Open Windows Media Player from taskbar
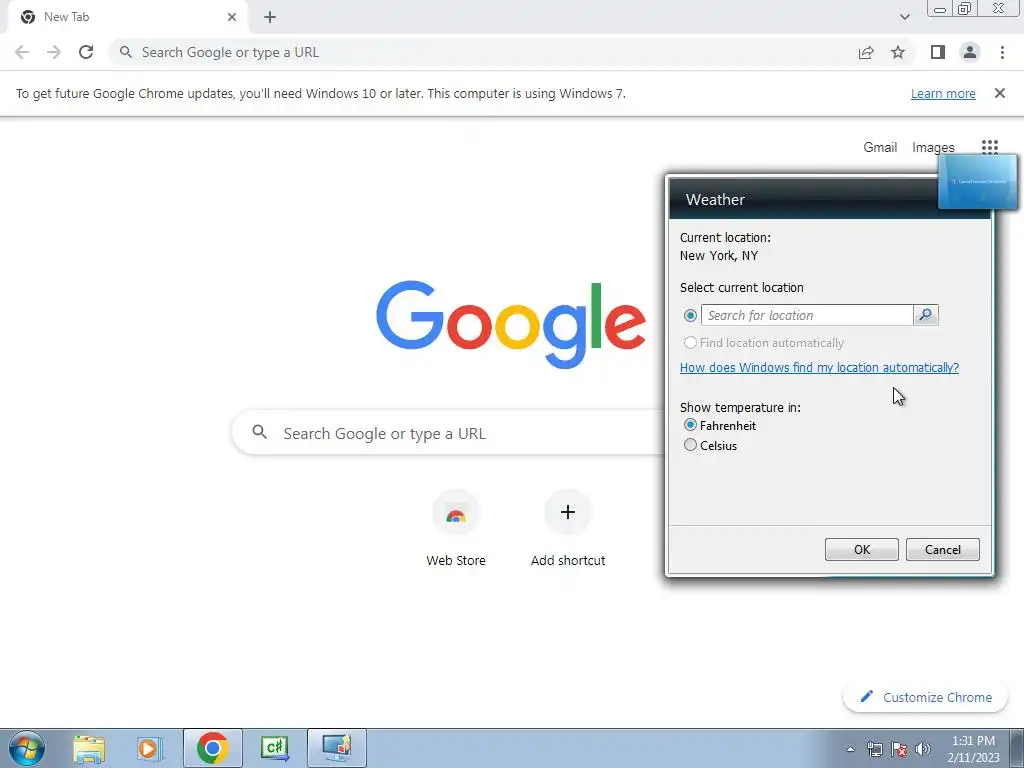 click(148, 748)
